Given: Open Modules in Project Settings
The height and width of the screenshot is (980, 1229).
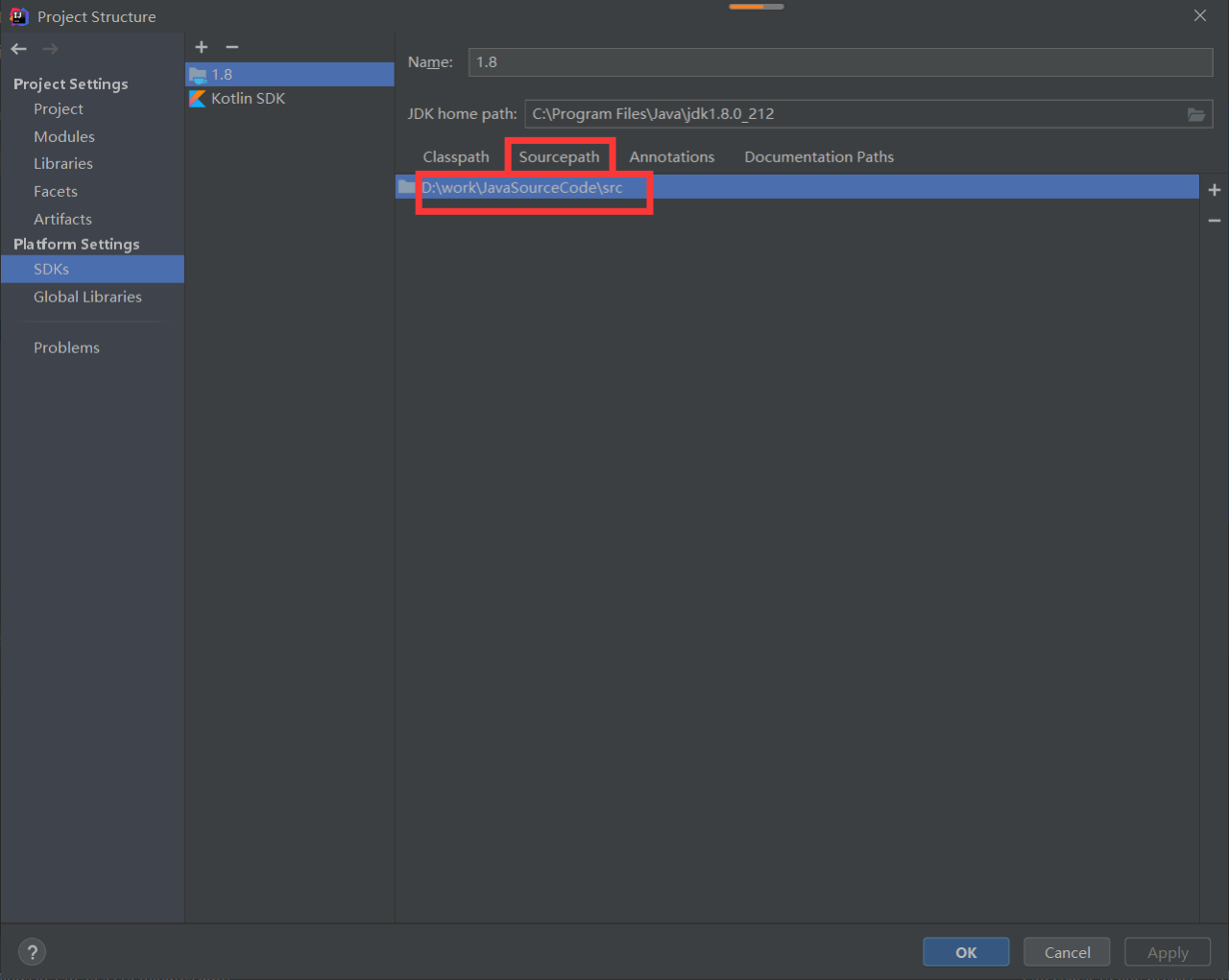Looking at the screenshot, I should (64, 137).
